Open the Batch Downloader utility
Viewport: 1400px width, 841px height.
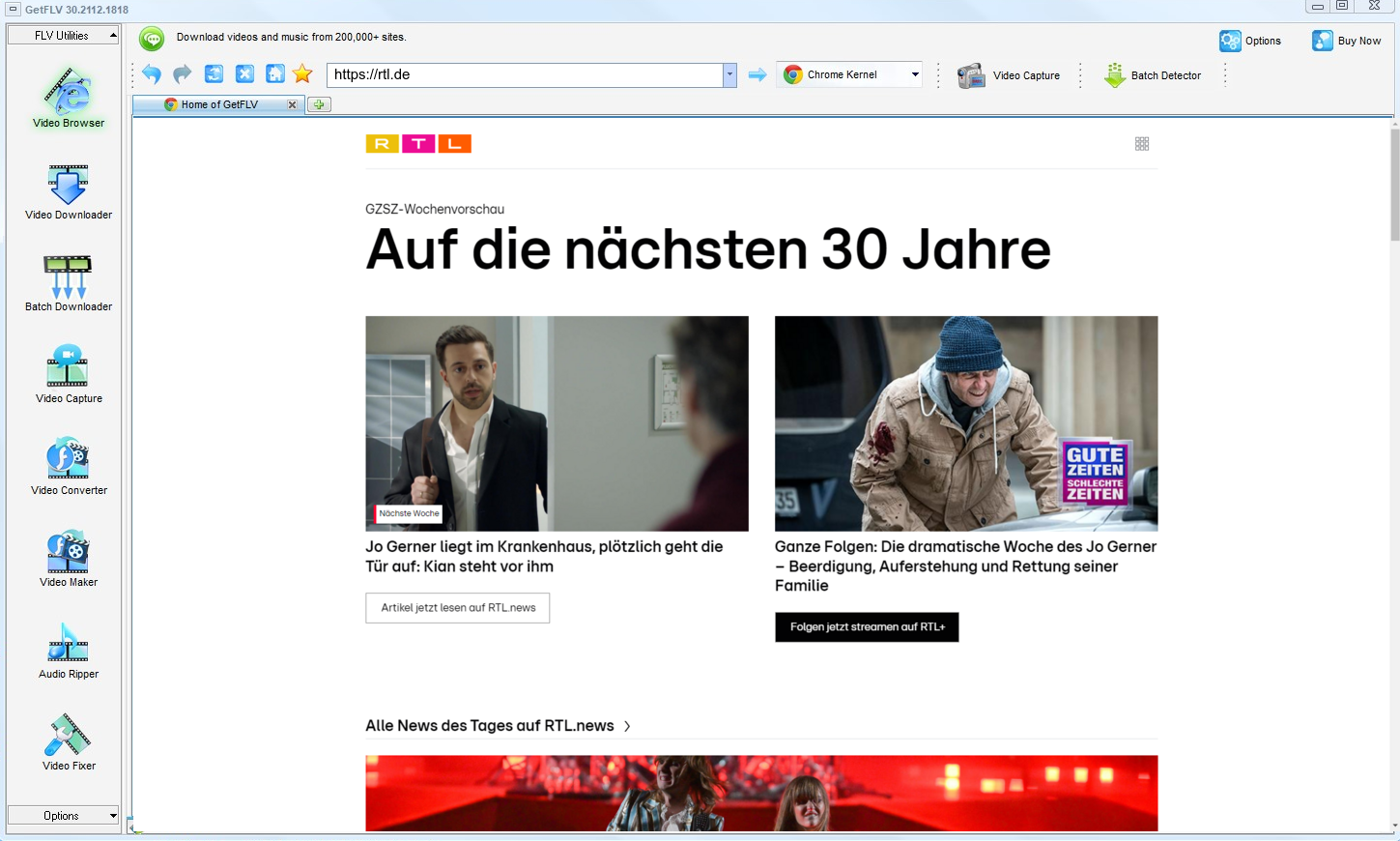pyautogui.click(x=69, y=283)
